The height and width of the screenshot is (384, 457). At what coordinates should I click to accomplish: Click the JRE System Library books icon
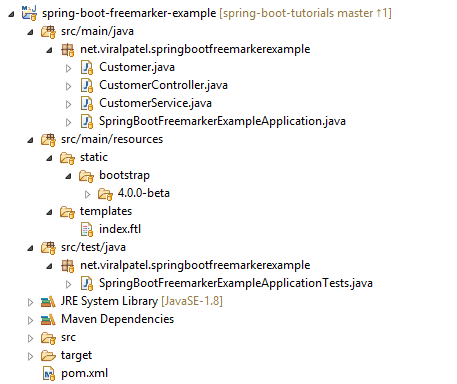click(x=48, y=302)
